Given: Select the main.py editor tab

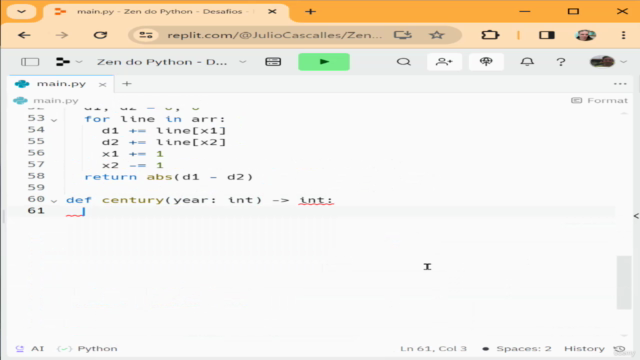Looking at the screenshot, I should [61, 84].
